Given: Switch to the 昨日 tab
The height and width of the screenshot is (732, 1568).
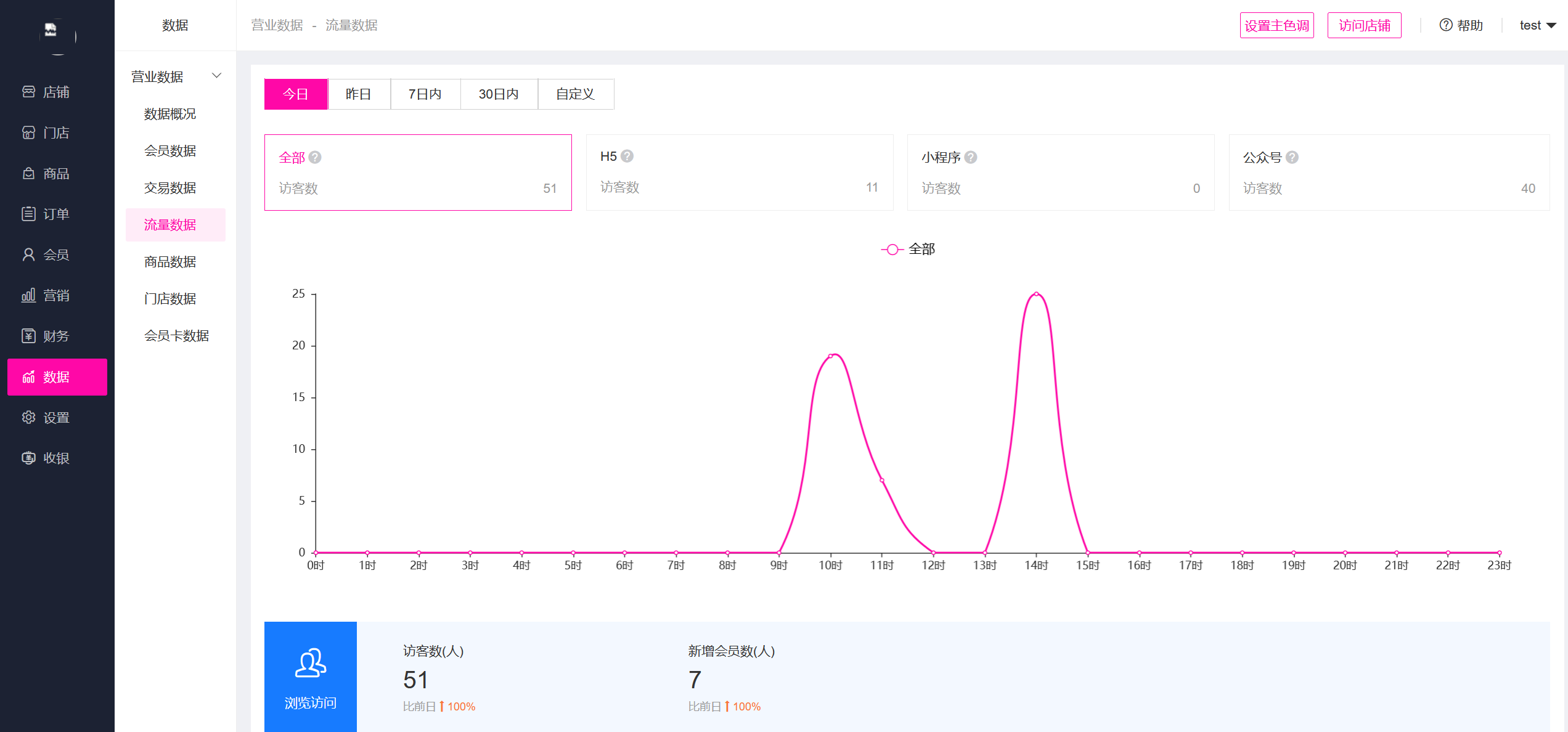Looking at the screenshot, I should 359,94.
